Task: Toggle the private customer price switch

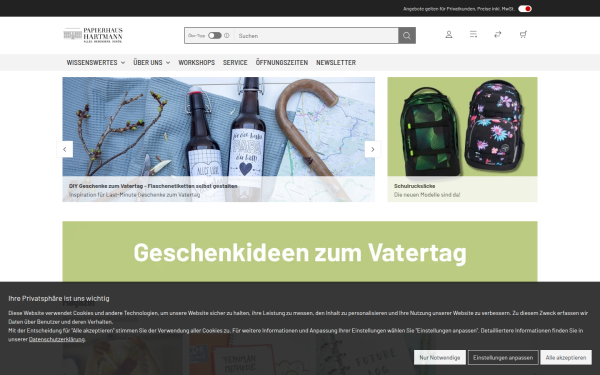Action: point(525,8)
